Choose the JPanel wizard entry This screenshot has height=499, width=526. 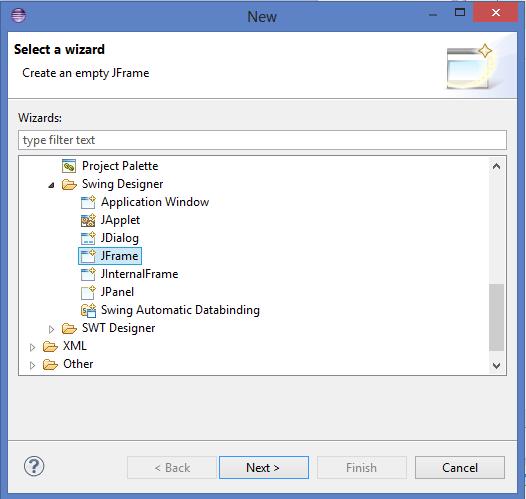(x=117, y=292)
